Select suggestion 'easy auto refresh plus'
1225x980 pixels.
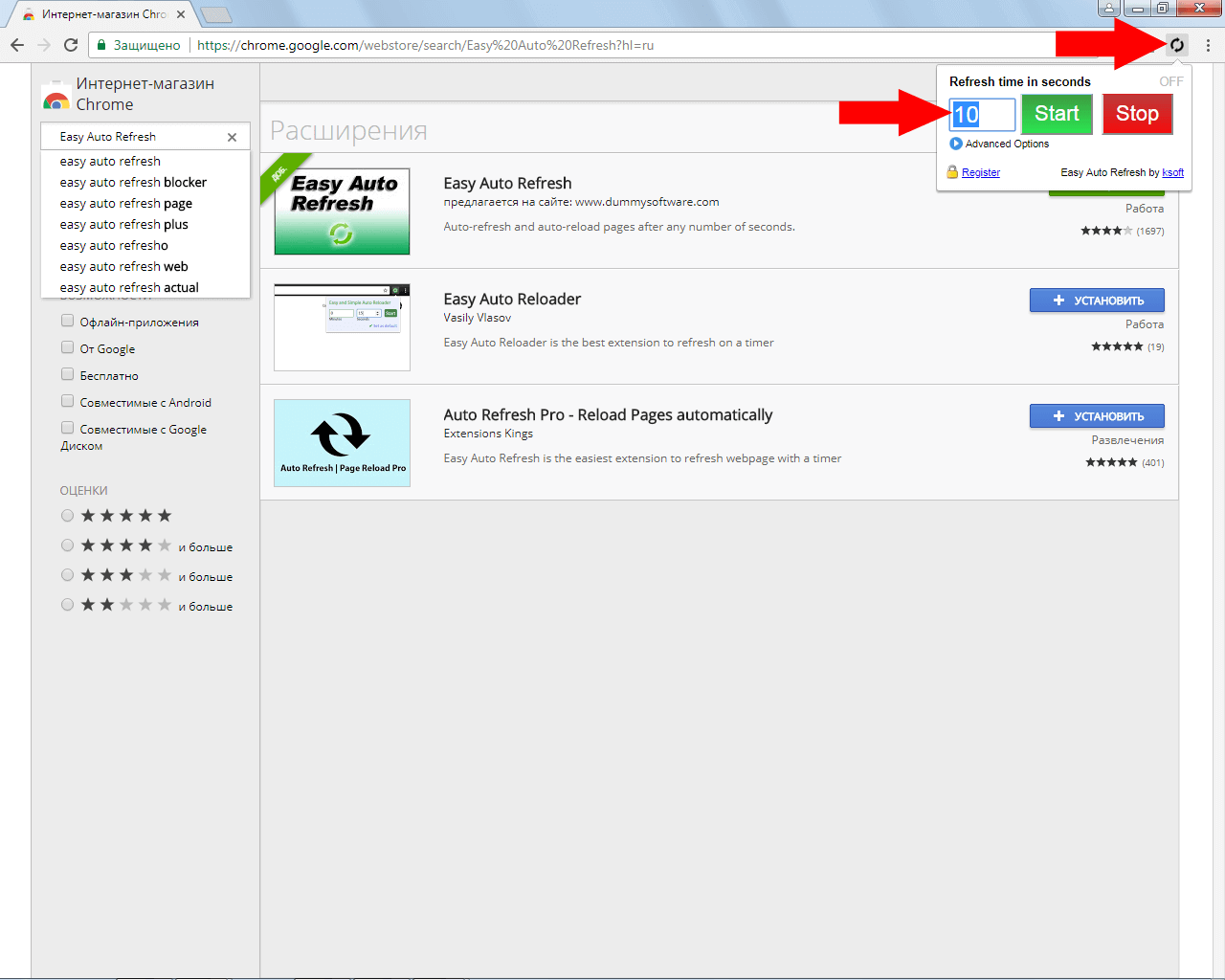[145, 224]
